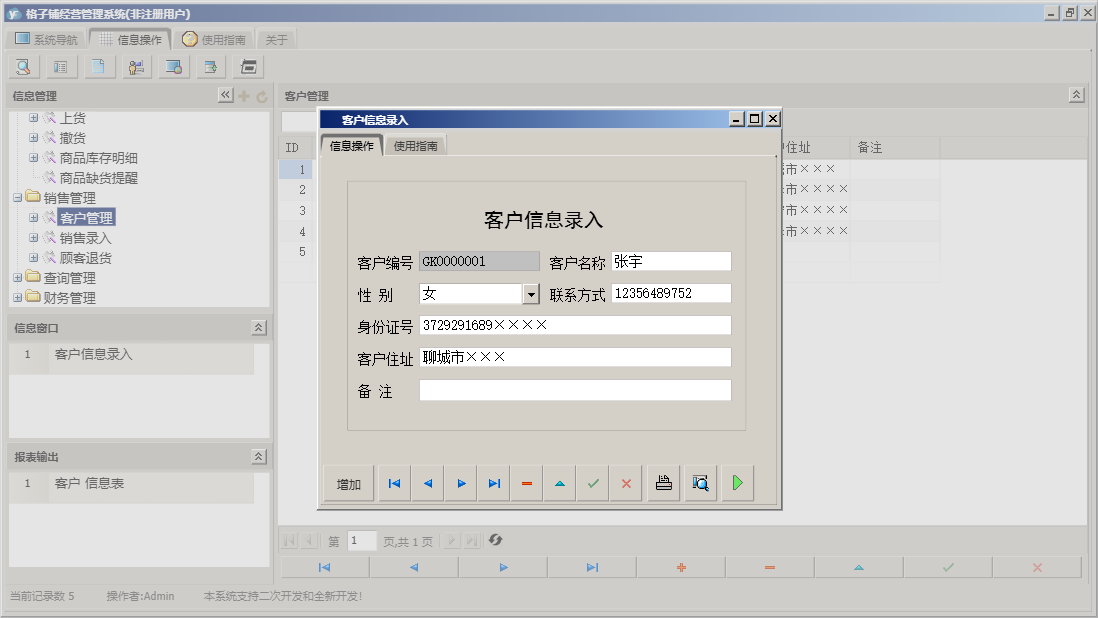
Task: Click the green execute arrow in the dialog
Action: [x=738, y=483]
